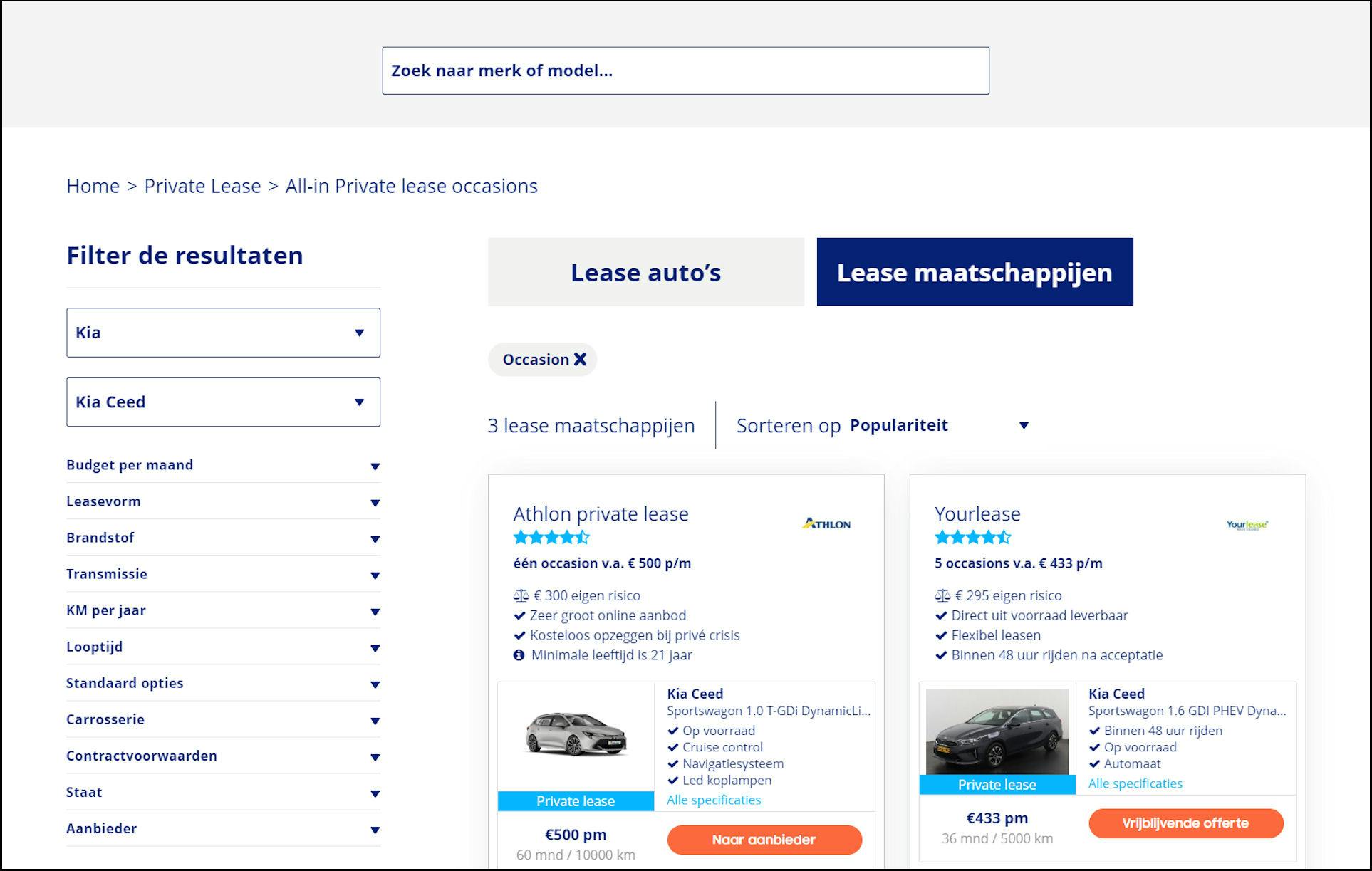Click the scales icon next to €300 eigen risico
The image size is (1372, 871).
521,595
